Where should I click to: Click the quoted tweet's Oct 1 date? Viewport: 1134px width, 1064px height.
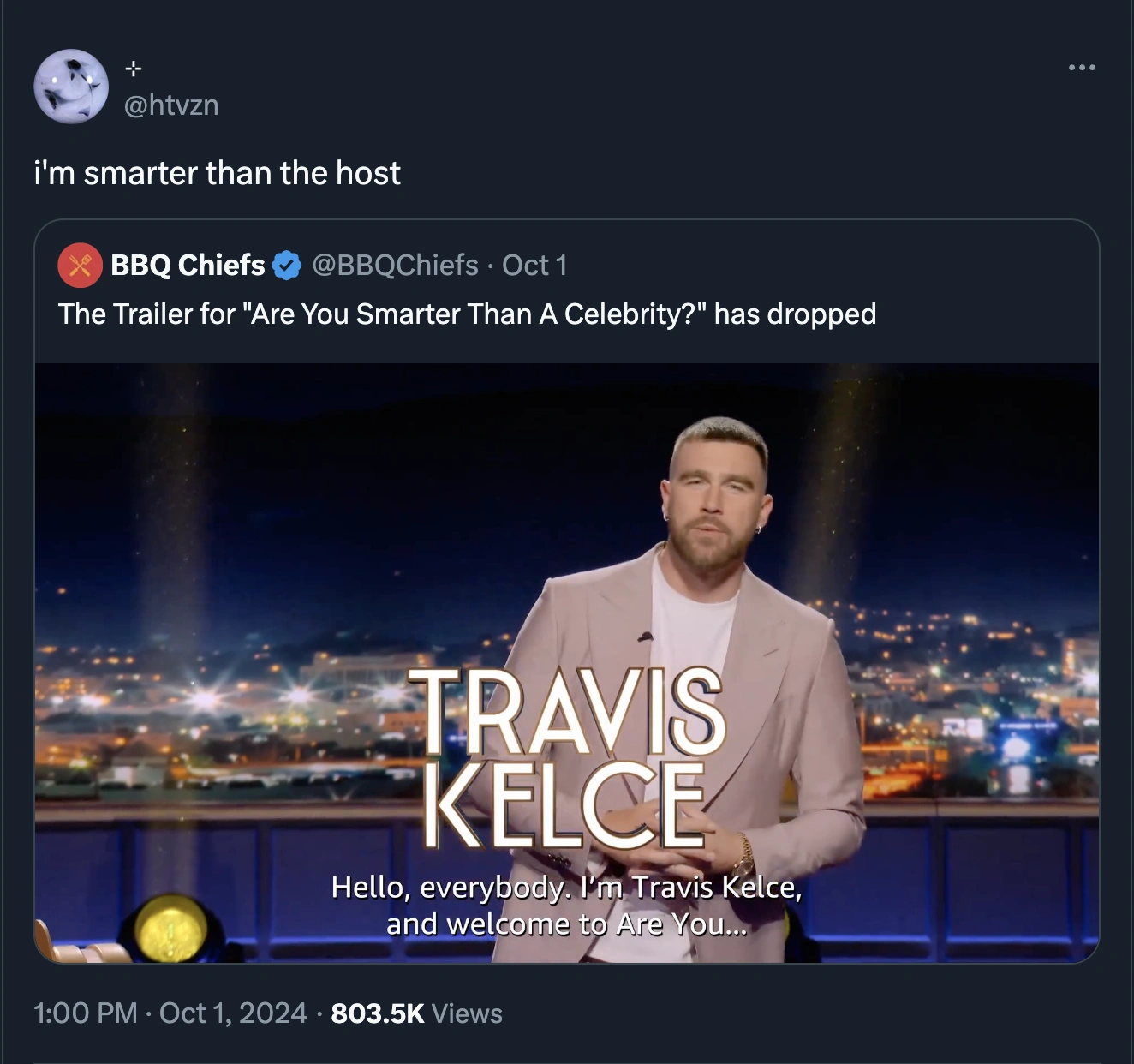pos(534,266)
